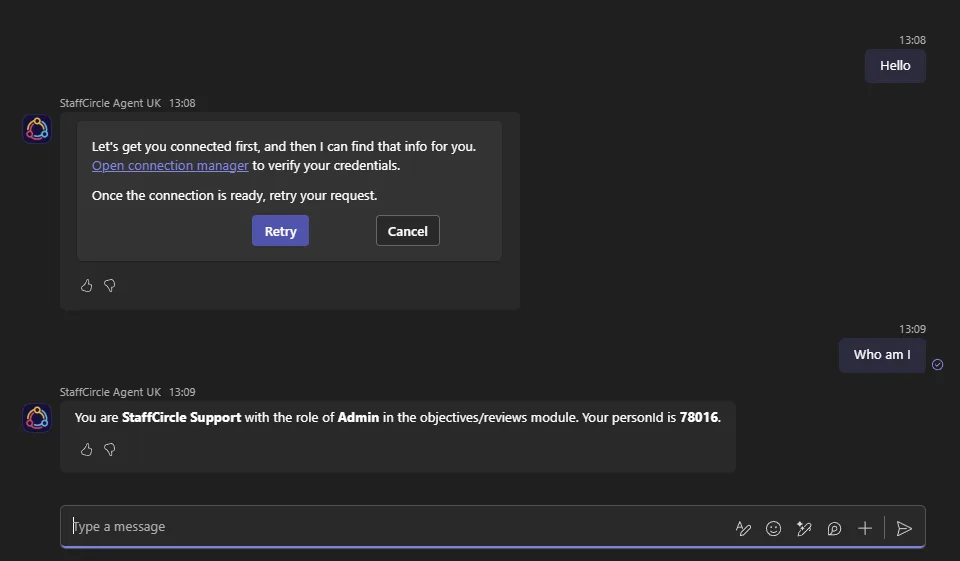The width and height of the screenshot is (960, 561).
Task: Thumbs down the StaffCircle Support reply
Action: click(110, 450)
